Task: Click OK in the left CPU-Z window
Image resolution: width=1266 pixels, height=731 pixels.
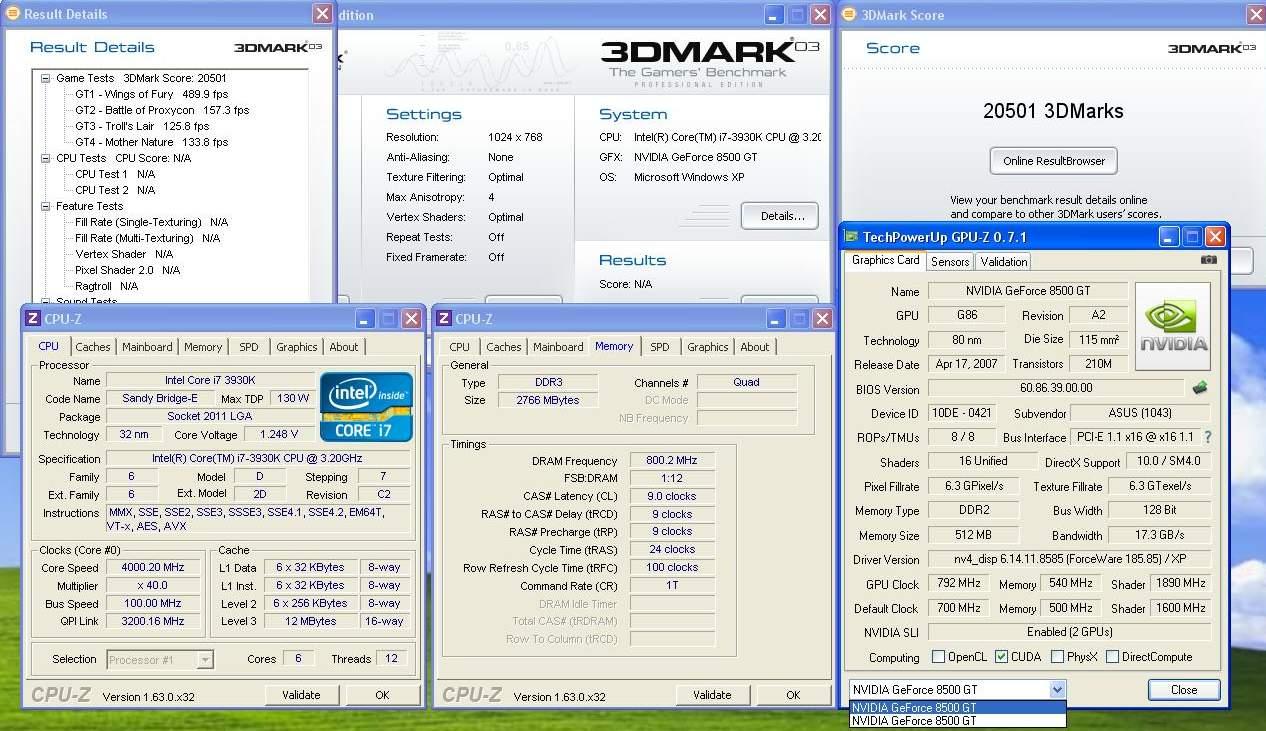Action: pos(382,695)
